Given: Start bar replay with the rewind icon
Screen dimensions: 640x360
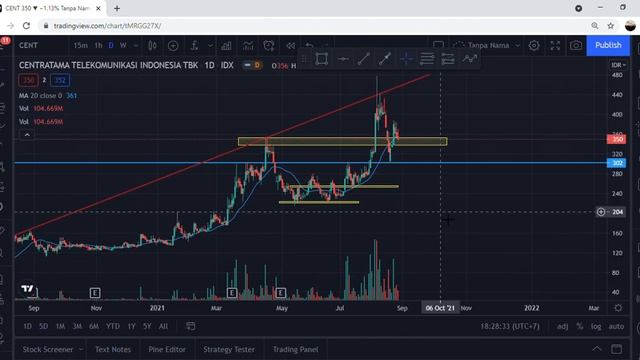Looking at the screenshot, I should tap(290, 46).
